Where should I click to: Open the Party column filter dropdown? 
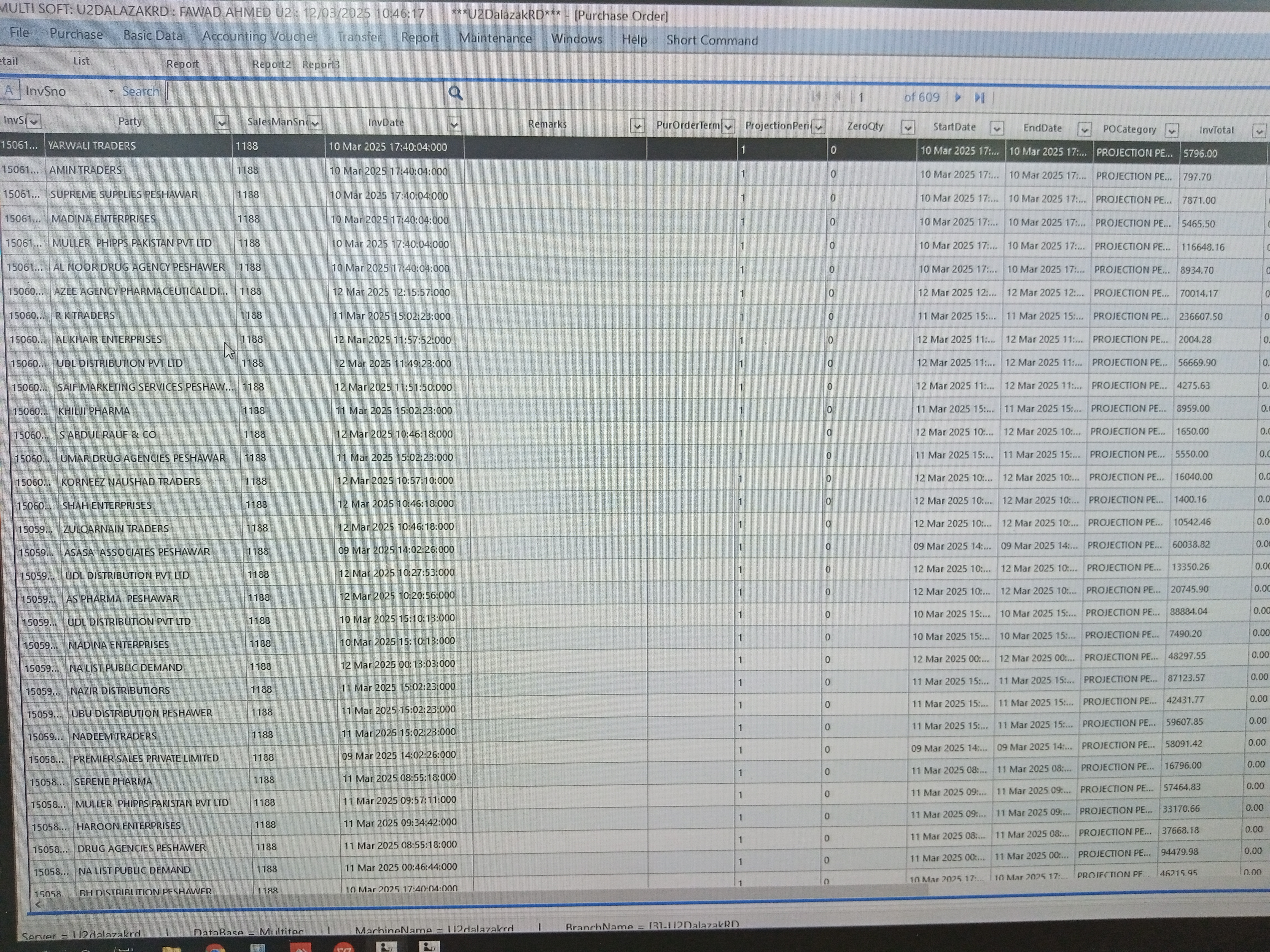pyautogui.click(x=222, y=122)
